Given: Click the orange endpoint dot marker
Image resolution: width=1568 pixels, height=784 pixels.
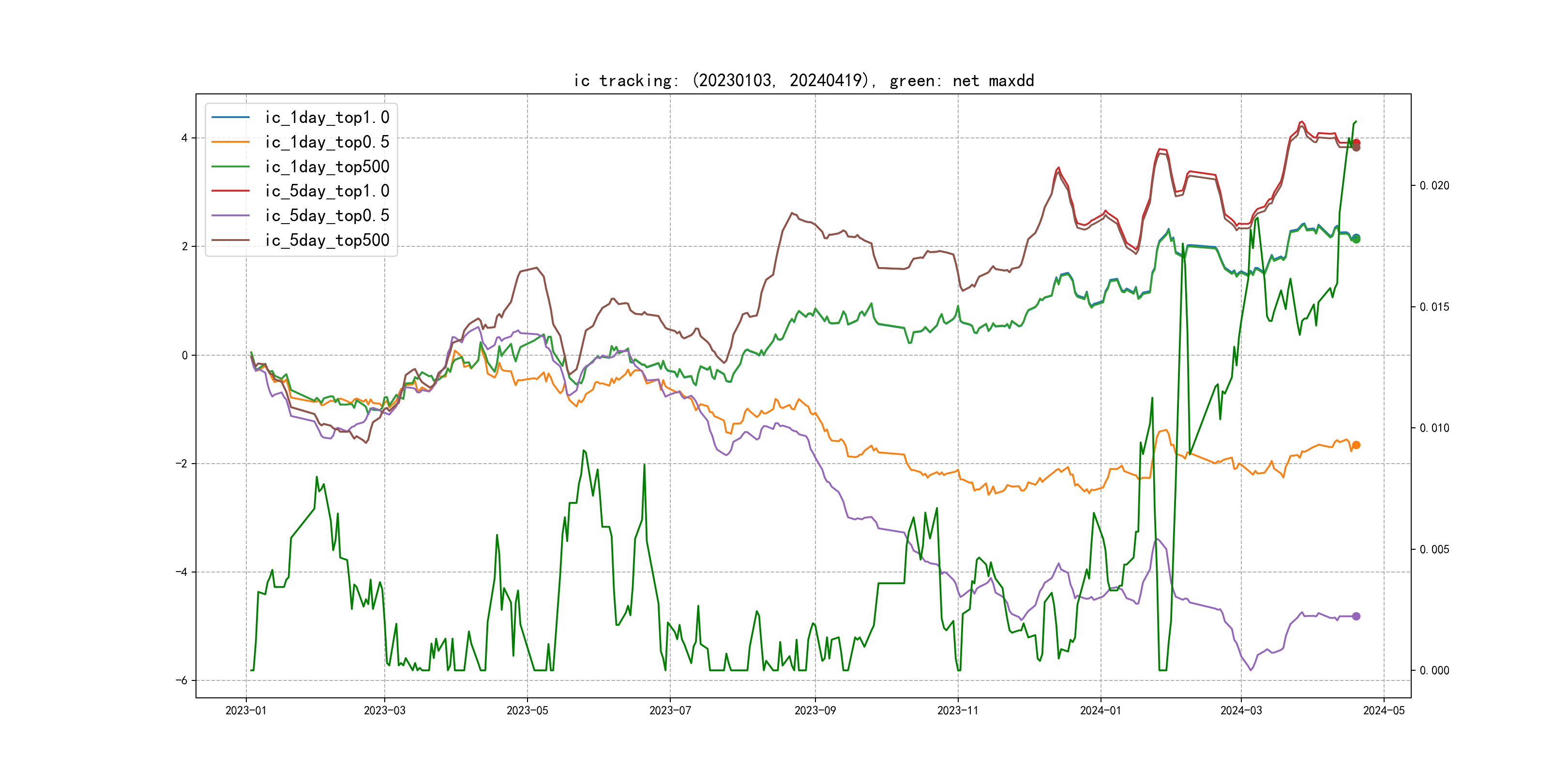Looking at the screenshot, I should (x=1356, y=445).
